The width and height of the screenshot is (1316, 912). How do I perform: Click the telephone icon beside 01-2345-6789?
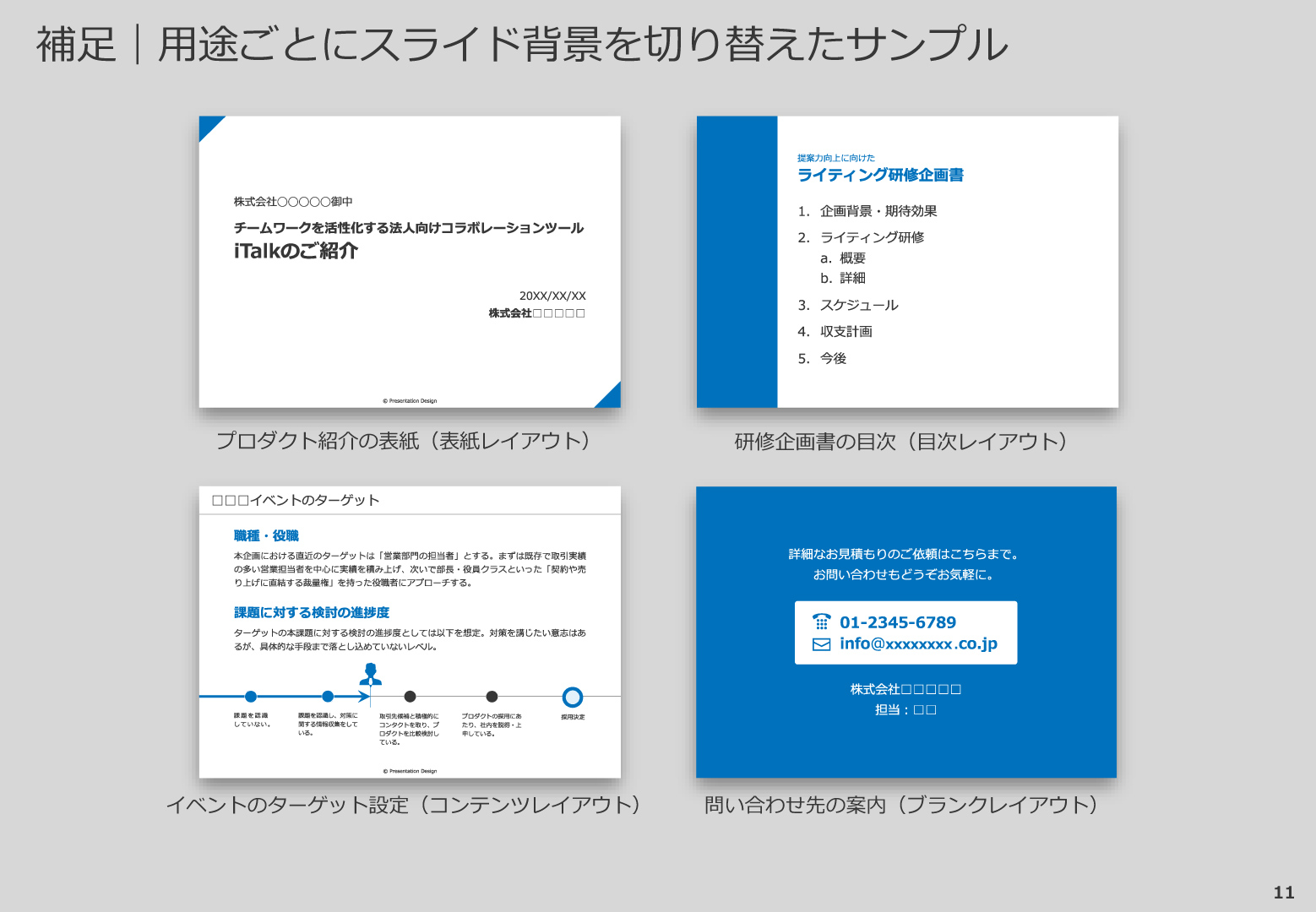(x=821, y=622)
